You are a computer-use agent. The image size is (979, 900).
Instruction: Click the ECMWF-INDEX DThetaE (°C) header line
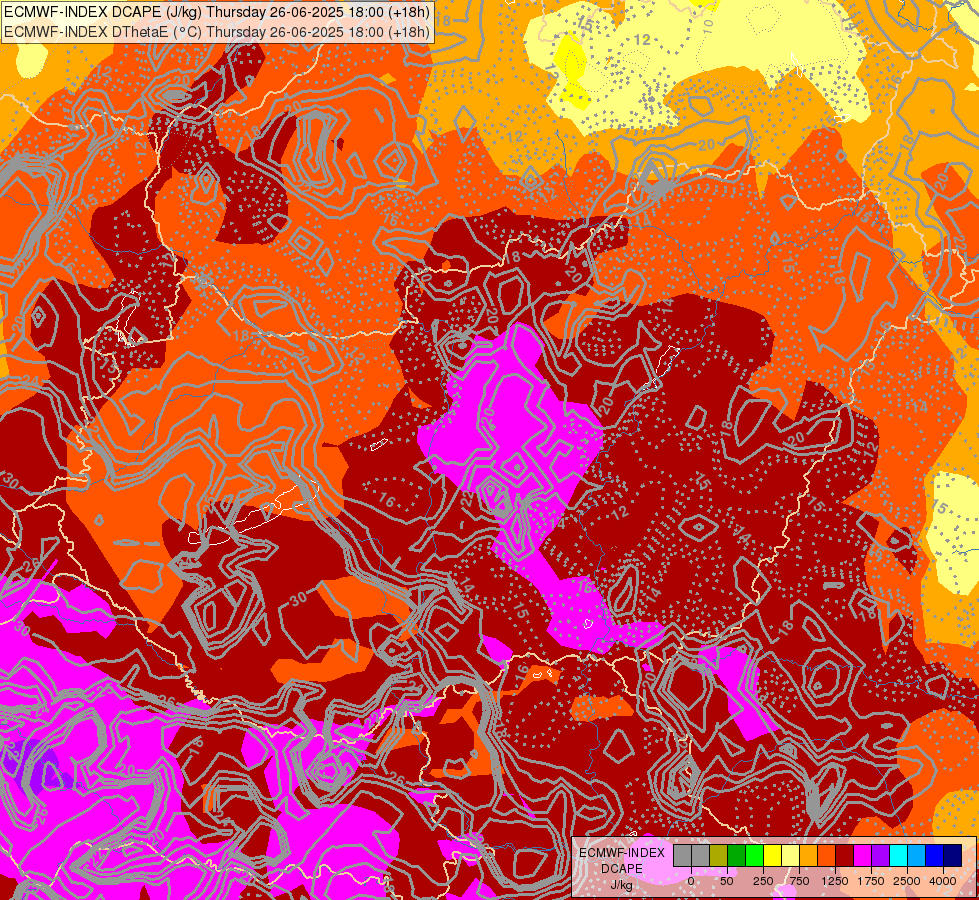(x=217, y=31)
